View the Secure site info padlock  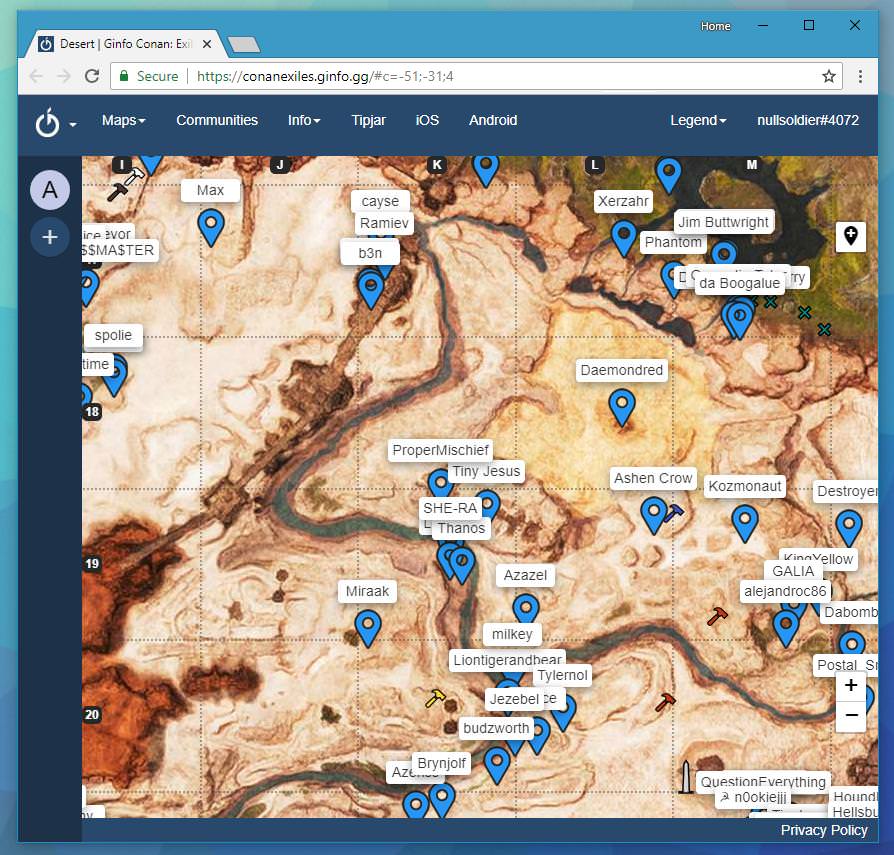(123, 76)
